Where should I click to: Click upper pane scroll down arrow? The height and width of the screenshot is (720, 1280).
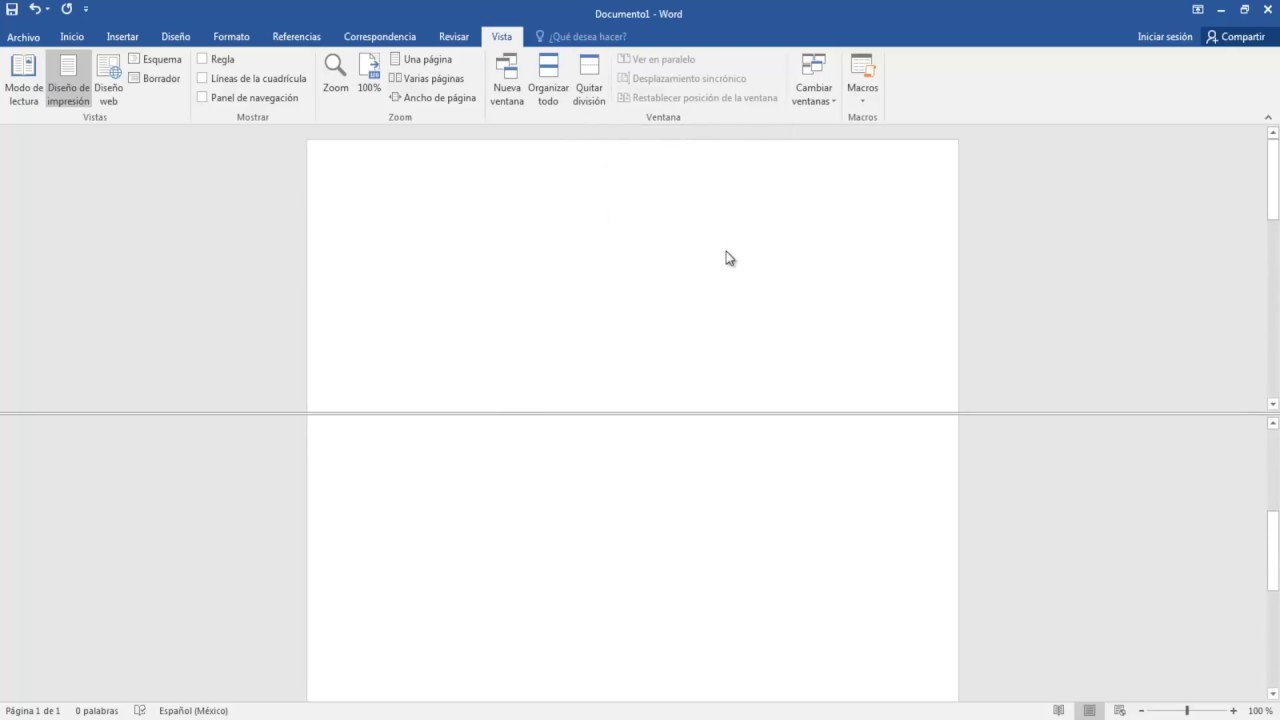click(1272, 404)
